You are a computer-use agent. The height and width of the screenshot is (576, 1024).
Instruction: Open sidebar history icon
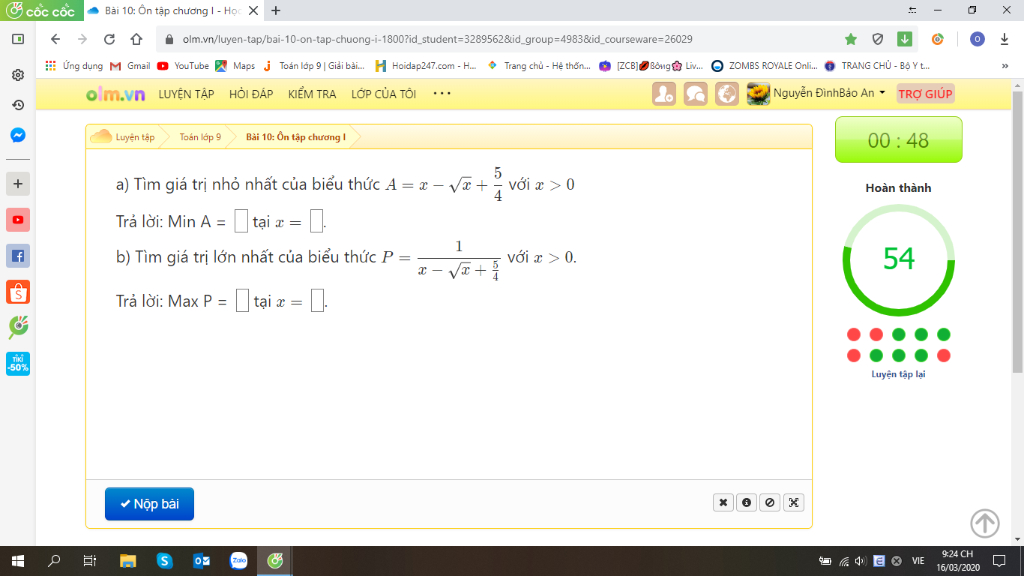tap(18, 105)
